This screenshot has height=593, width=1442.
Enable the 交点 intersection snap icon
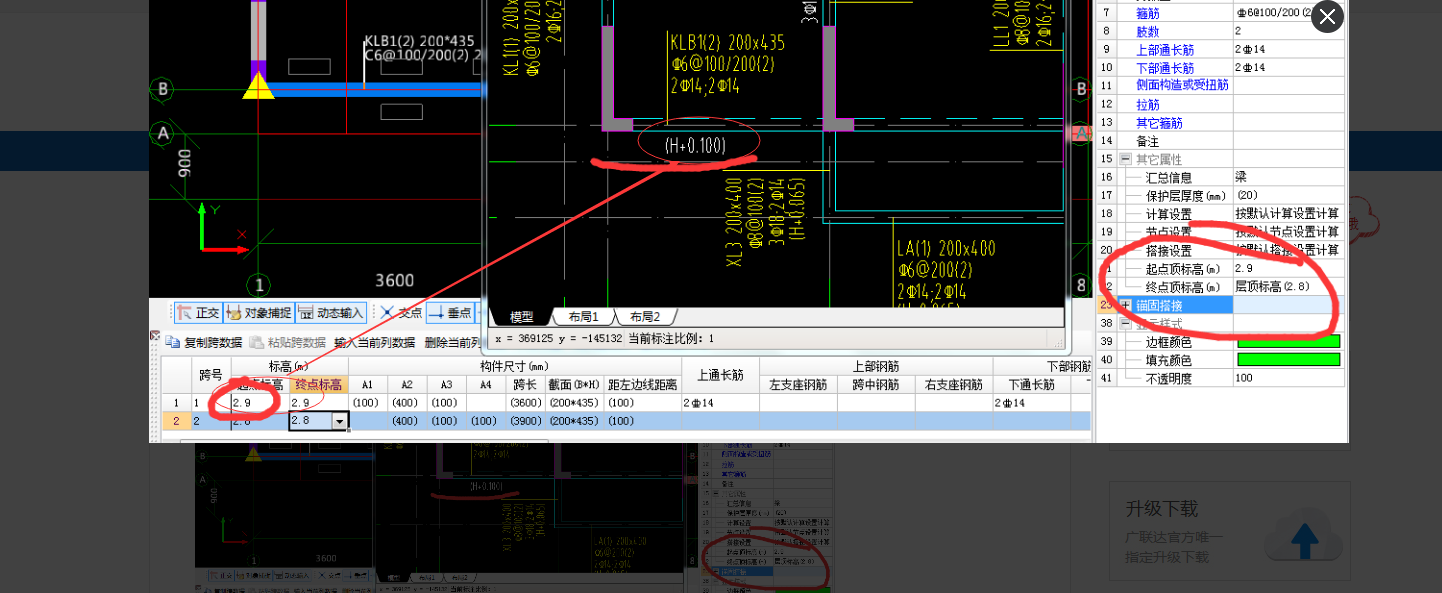pyautogui.click(x=401, y=313)
